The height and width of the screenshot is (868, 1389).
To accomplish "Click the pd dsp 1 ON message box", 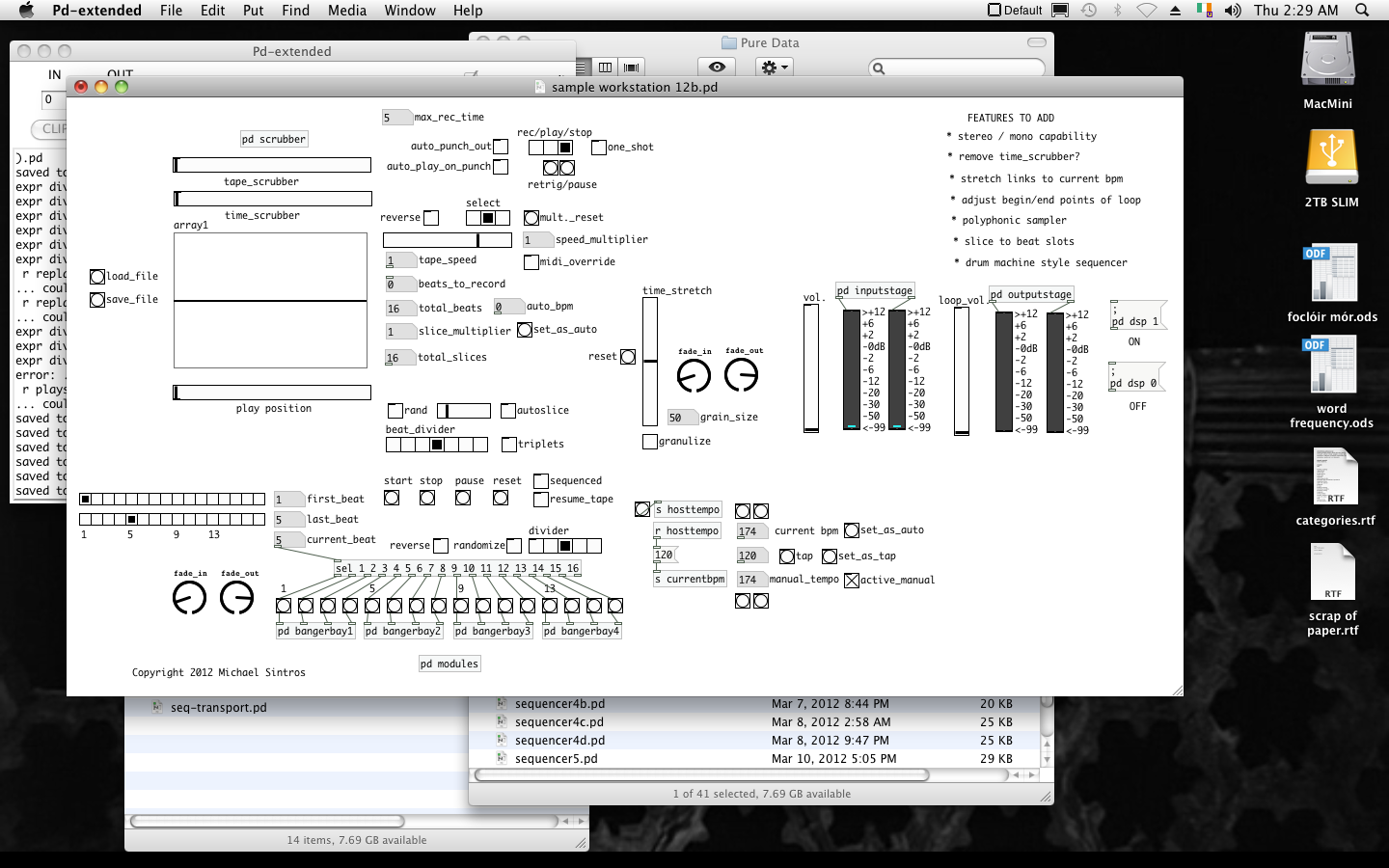I will [1138, 315].
